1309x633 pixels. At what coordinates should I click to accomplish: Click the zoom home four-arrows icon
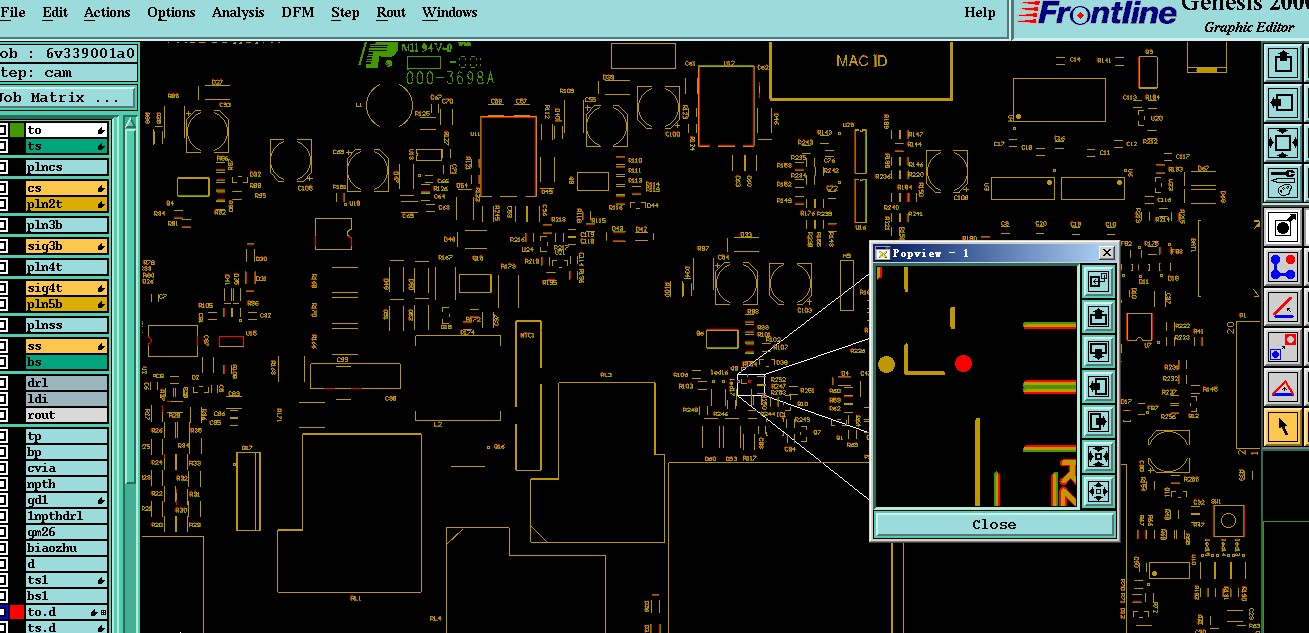coord(1283,143)
